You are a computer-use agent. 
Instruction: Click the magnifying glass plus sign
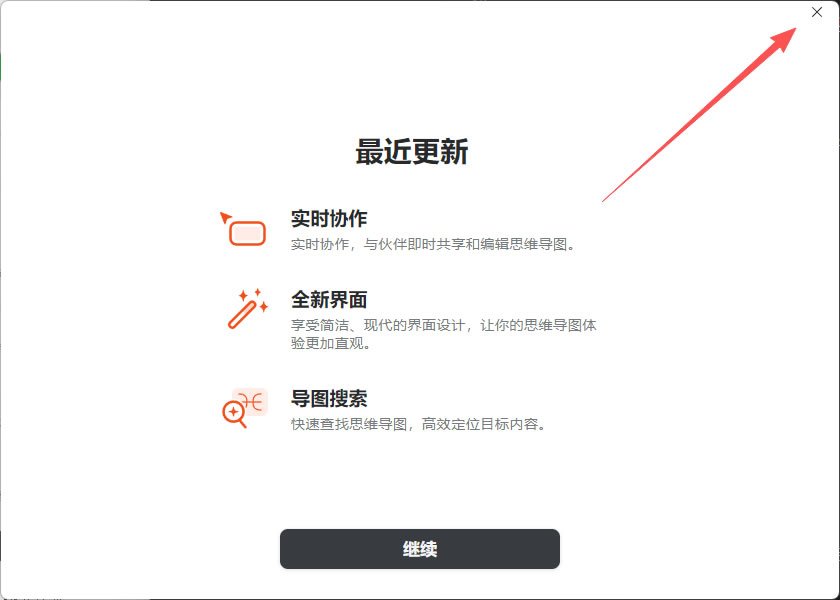234,412
